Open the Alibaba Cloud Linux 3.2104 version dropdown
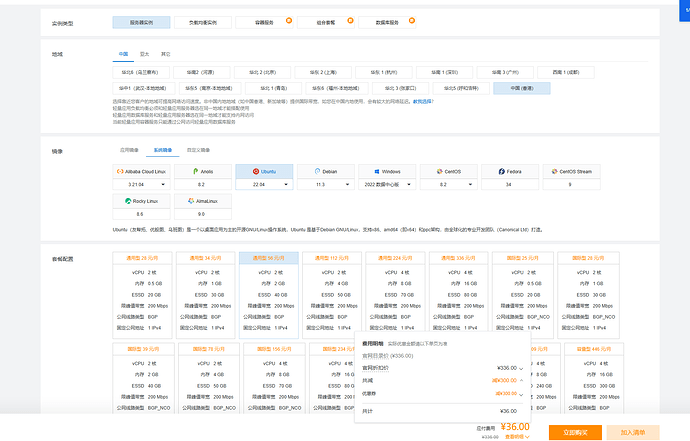 pyautogui.click(x=141, y=184)
